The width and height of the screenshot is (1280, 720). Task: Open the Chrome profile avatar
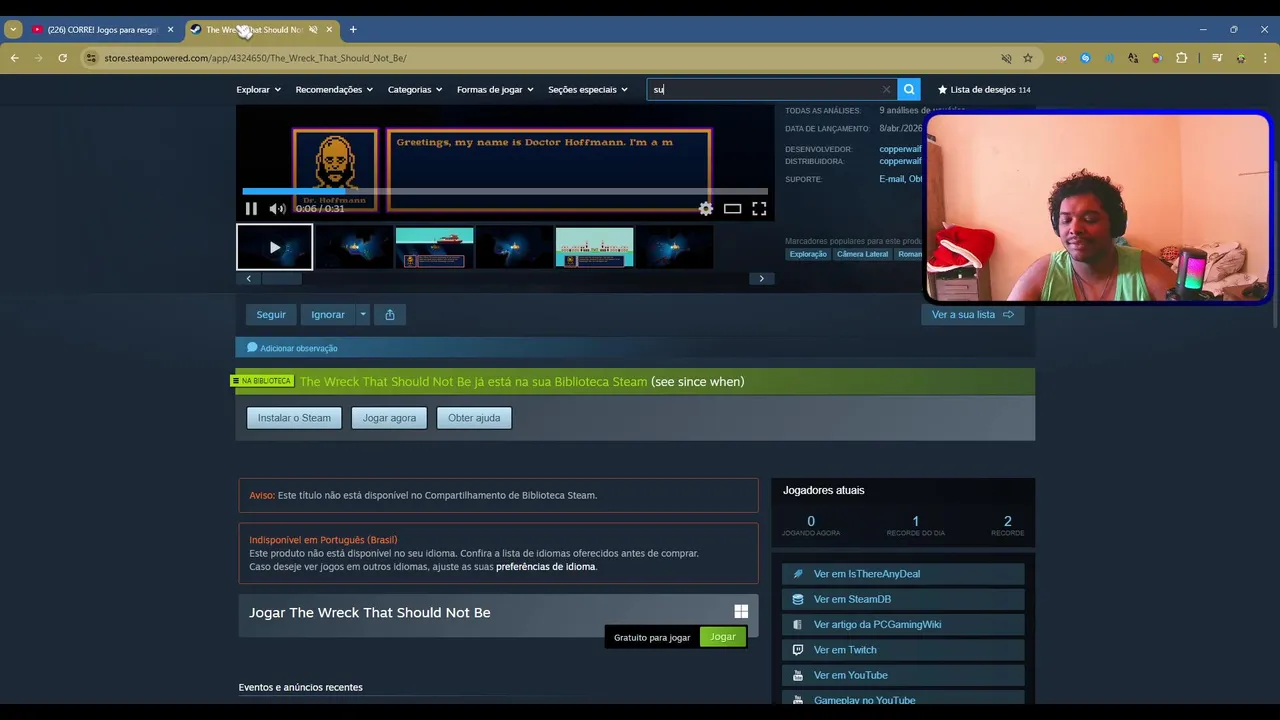pyautogui.click(x=1241, y=58)
